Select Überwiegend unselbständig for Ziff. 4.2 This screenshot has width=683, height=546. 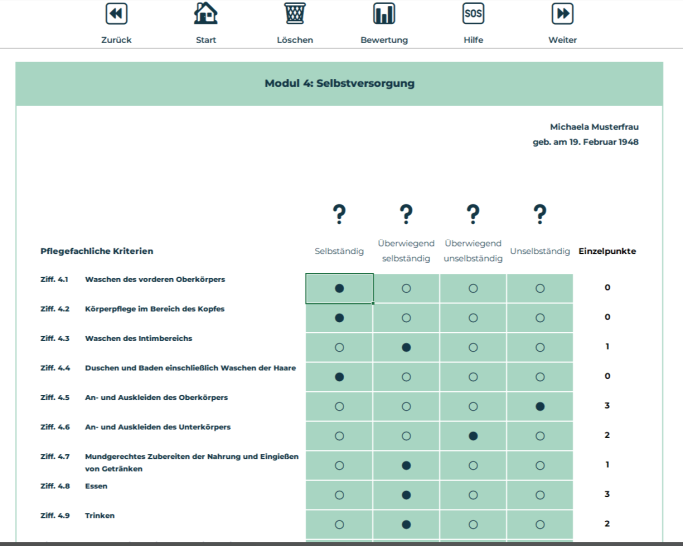coord(473,318)
